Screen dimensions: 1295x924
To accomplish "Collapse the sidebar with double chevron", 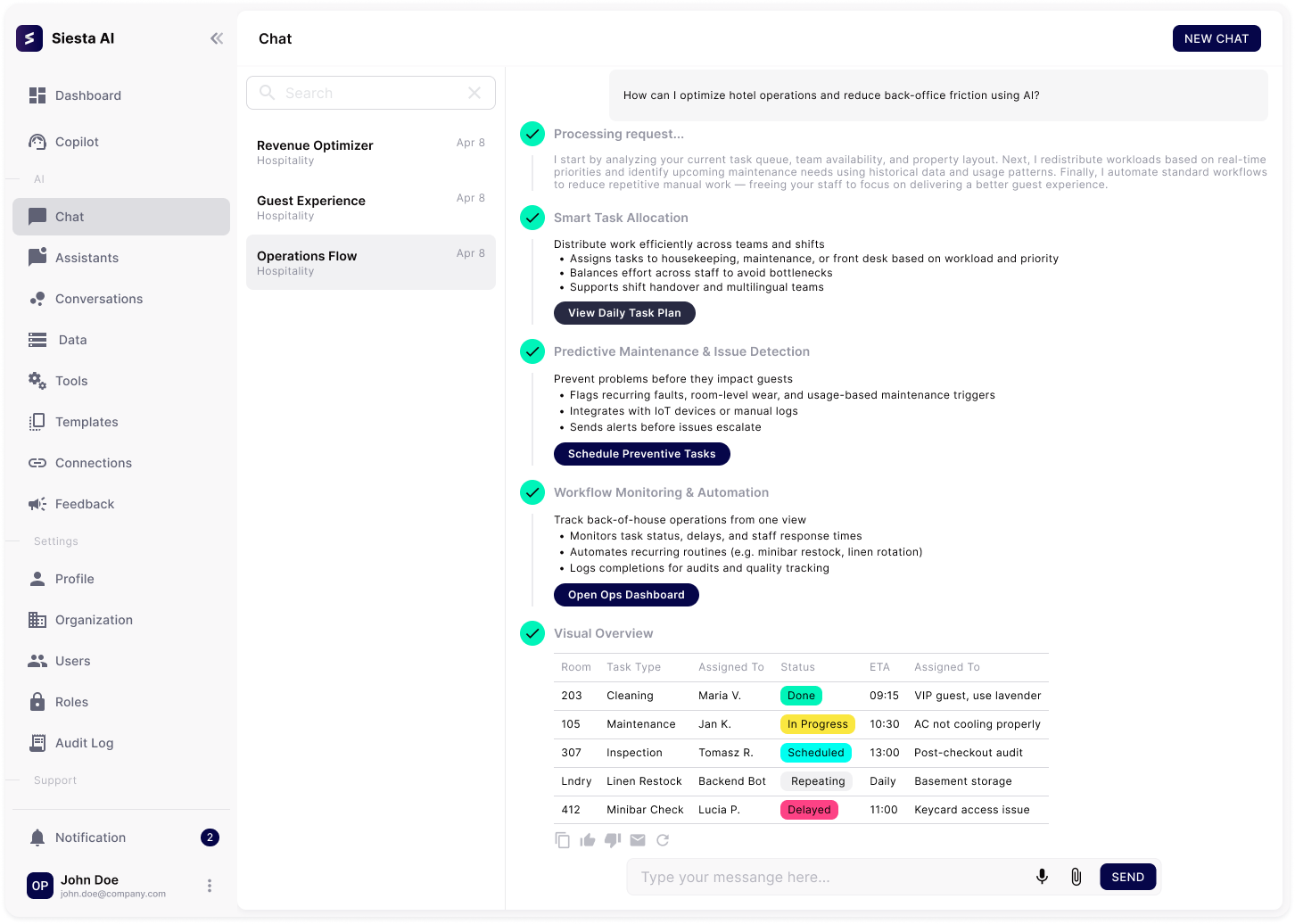I will (217, 38).
